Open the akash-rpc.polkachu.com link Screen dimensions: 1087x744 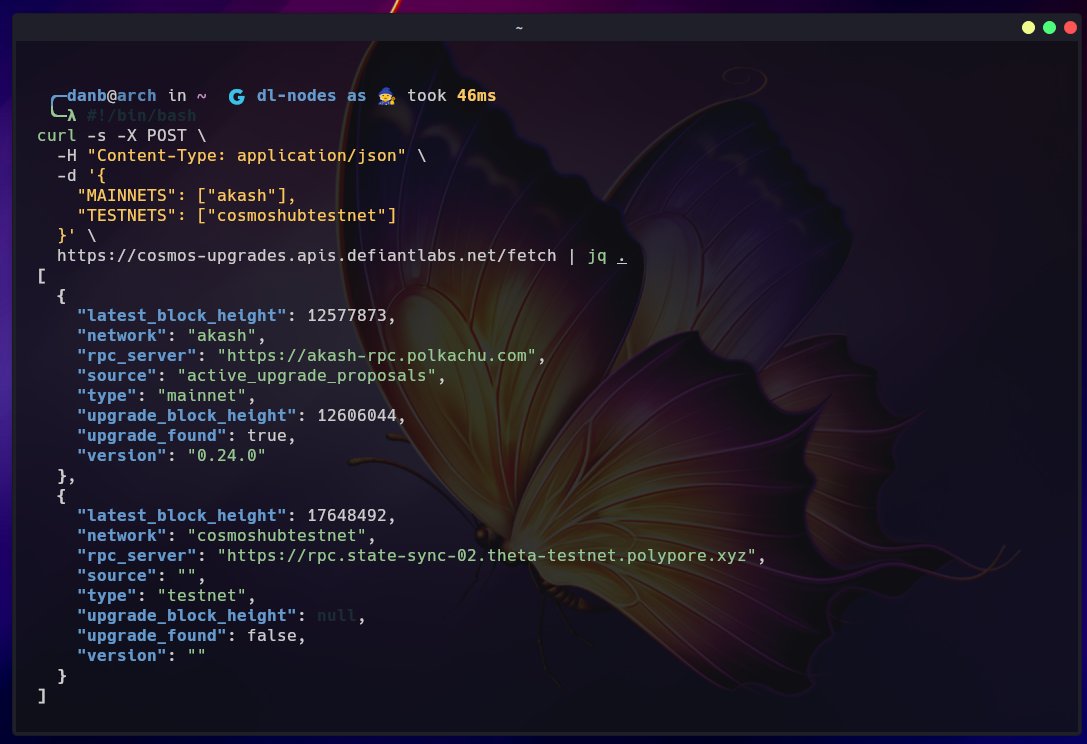pyautogui.click(x=376, y=356)
